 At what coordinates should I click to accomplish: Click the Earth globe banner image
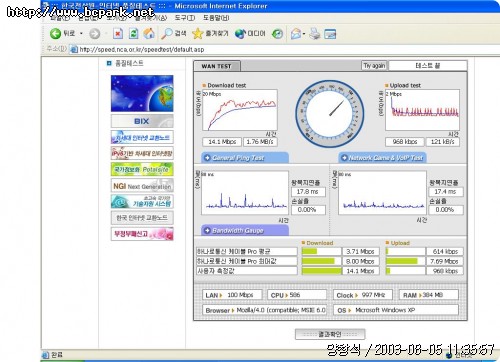point(142,93)
